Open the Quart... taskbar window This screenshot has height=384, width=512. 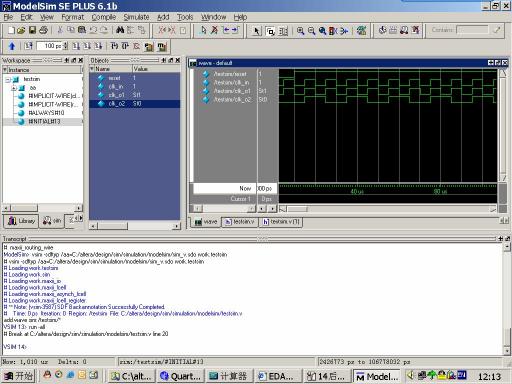[x=181, y=376]
